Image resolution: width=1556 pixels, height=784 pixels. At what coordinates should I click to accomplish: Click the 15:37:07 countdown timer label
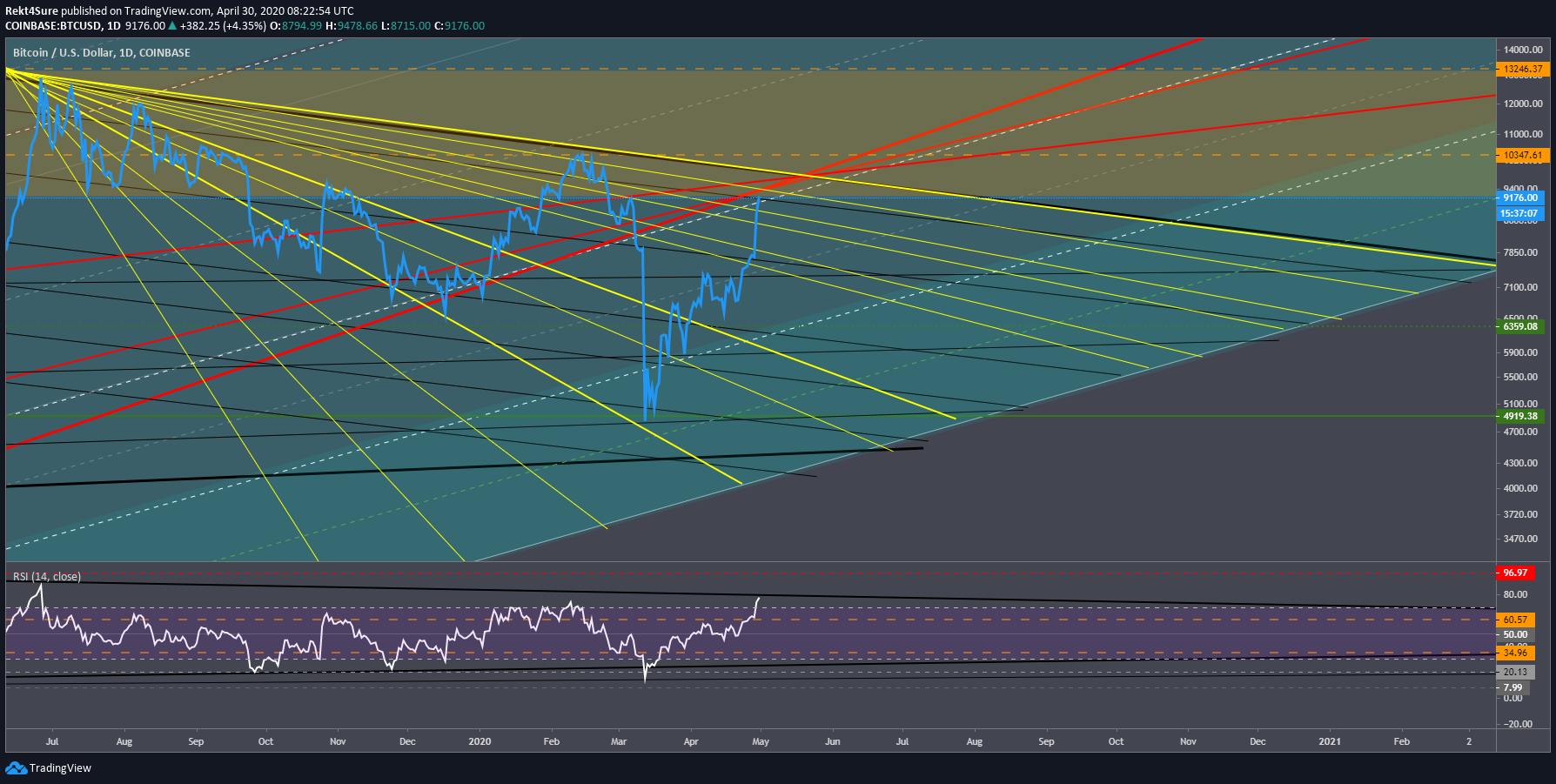(x=1520, y=213)
